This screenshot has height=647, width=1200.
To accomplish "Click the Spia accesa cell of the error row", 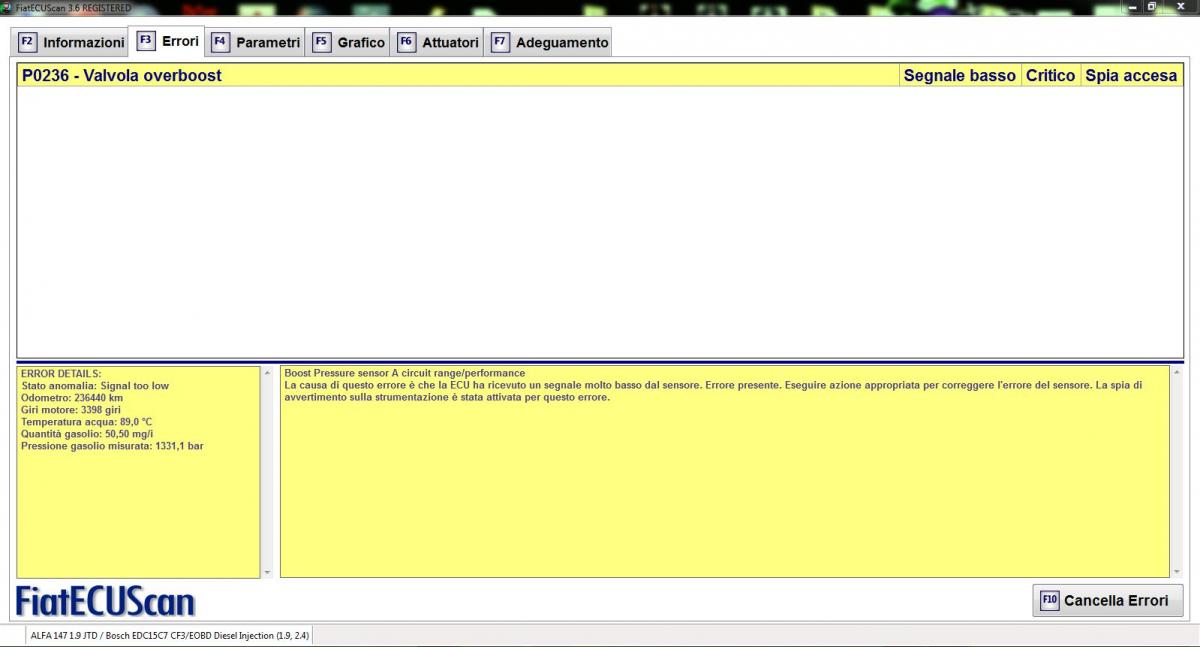I will [1131, 75].
